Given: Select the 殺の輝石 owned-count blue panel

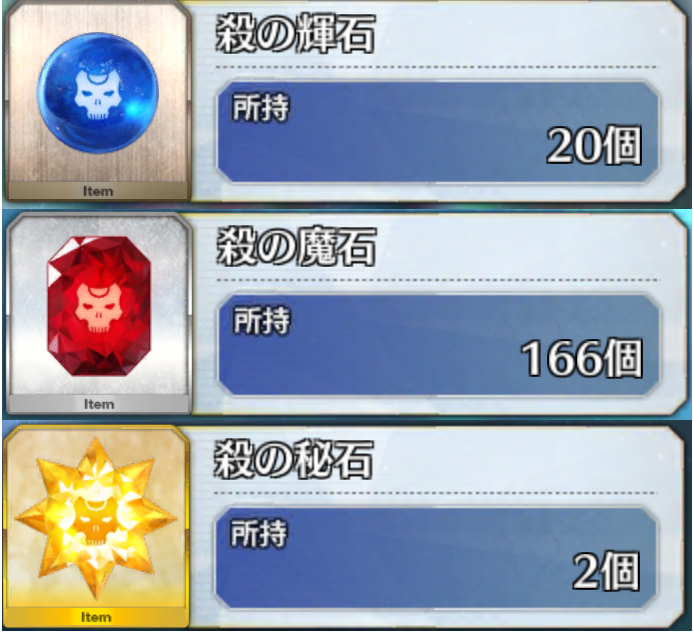Looking at the screenshot, I should [x=438, y=132].
